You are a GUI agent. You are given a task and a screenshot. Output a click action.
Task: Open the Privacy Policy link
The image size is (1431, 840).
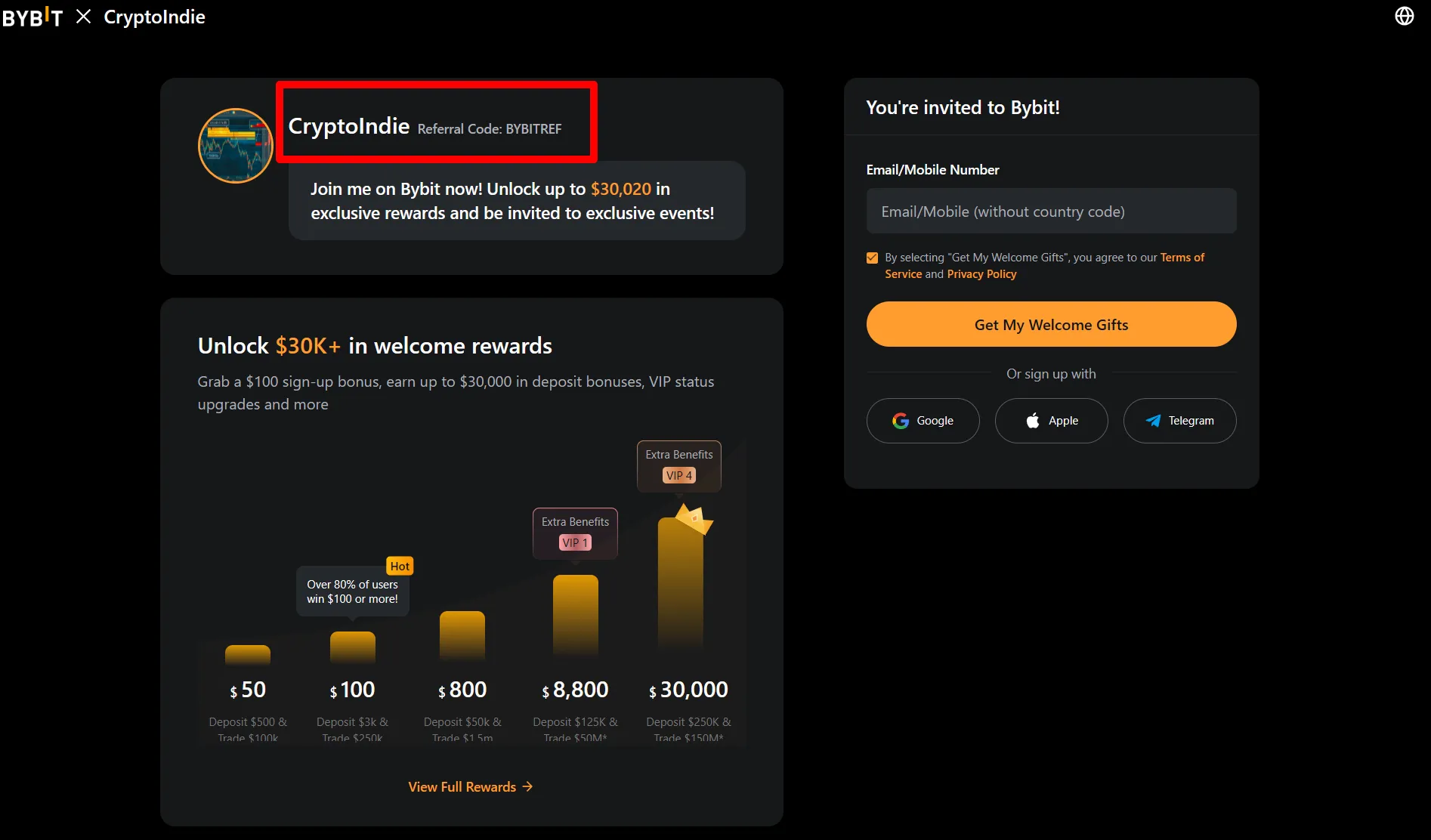click(x=981, y=274)
